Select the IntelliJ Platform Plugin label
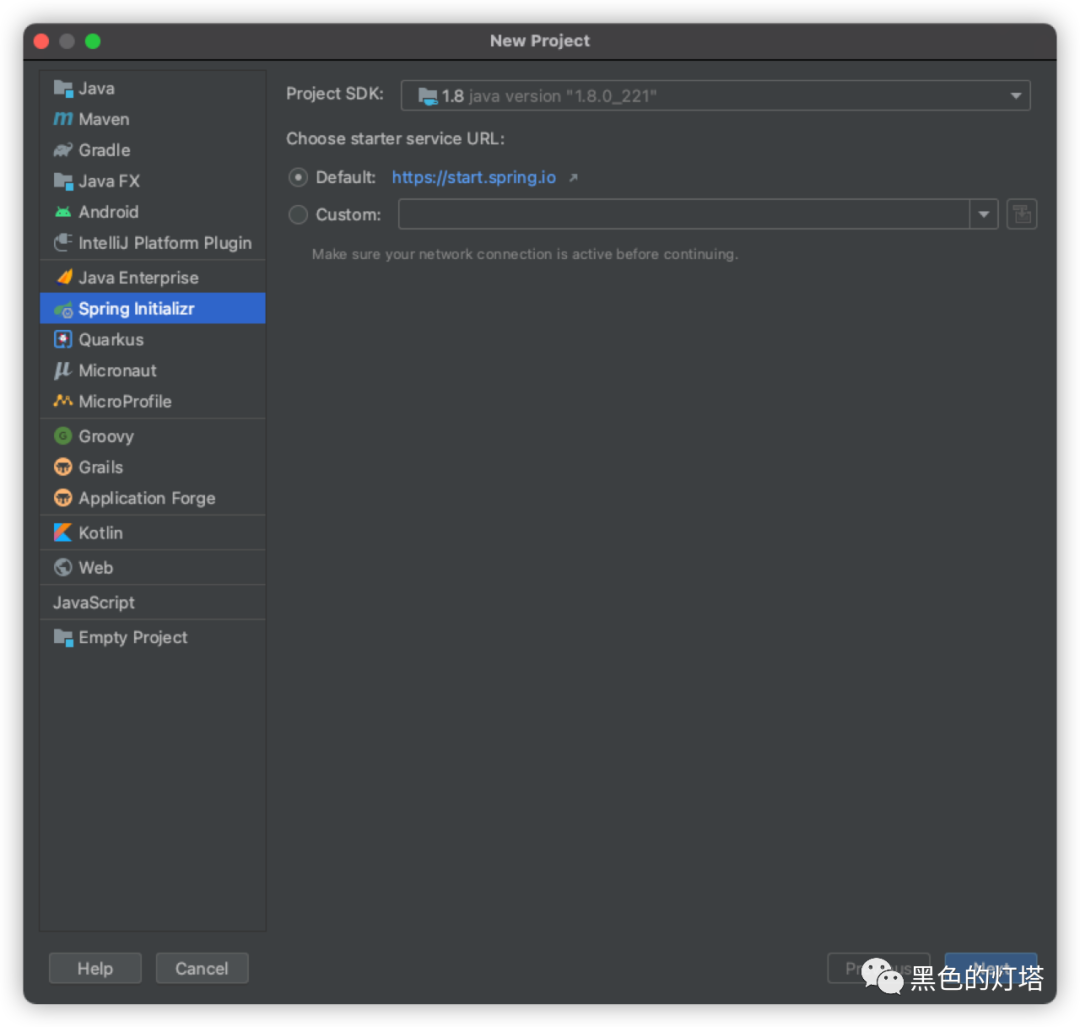The image size is (1080, 1027). pyautogui.click(x=165, y=243)
